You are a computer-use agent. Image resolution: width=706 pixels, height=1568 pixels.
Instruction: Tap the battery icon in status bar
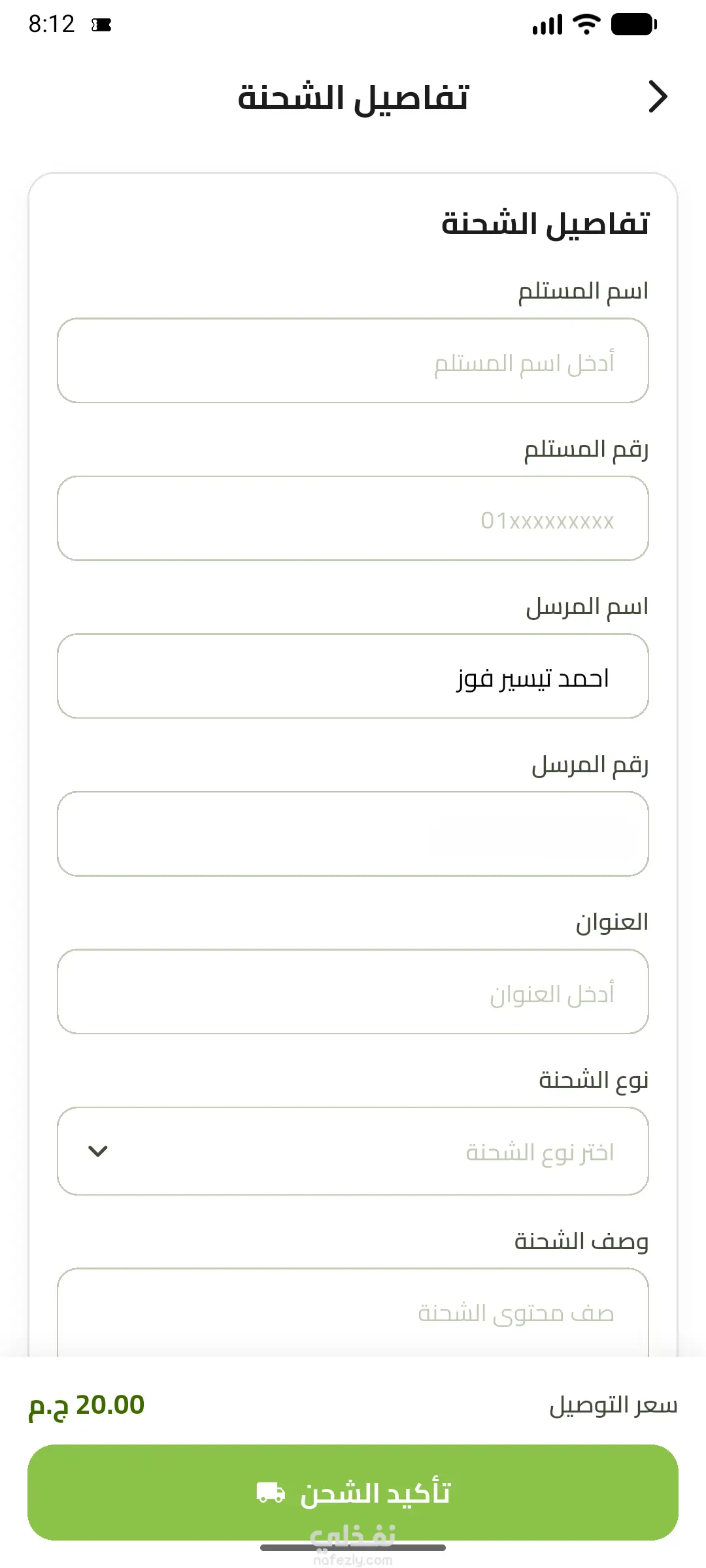[x=633, y=25]
